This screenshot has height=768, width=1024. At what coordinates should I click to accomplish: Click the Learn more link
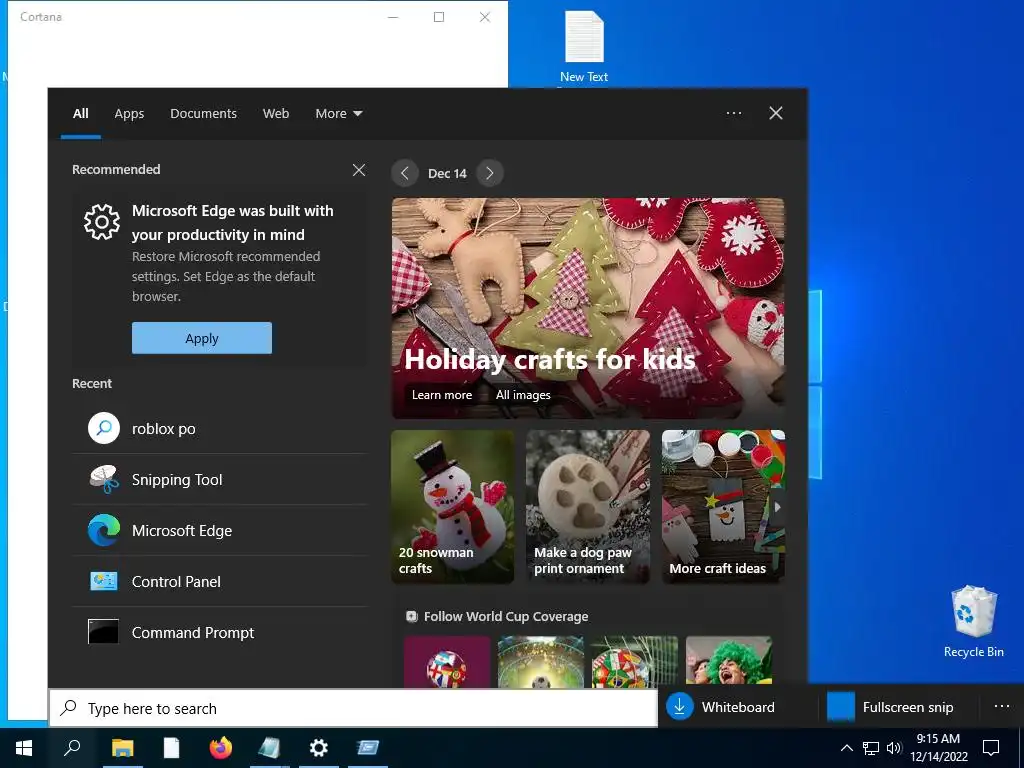click(441, 395)
